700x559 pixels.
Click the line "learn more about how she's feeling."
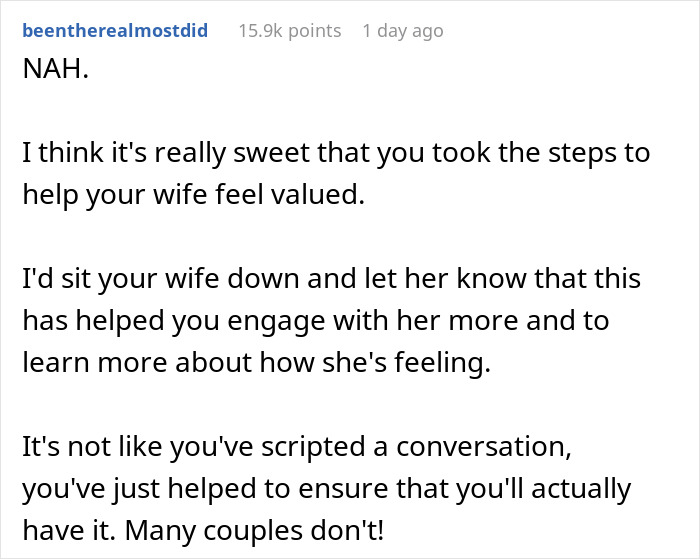[x=257, y=363]
